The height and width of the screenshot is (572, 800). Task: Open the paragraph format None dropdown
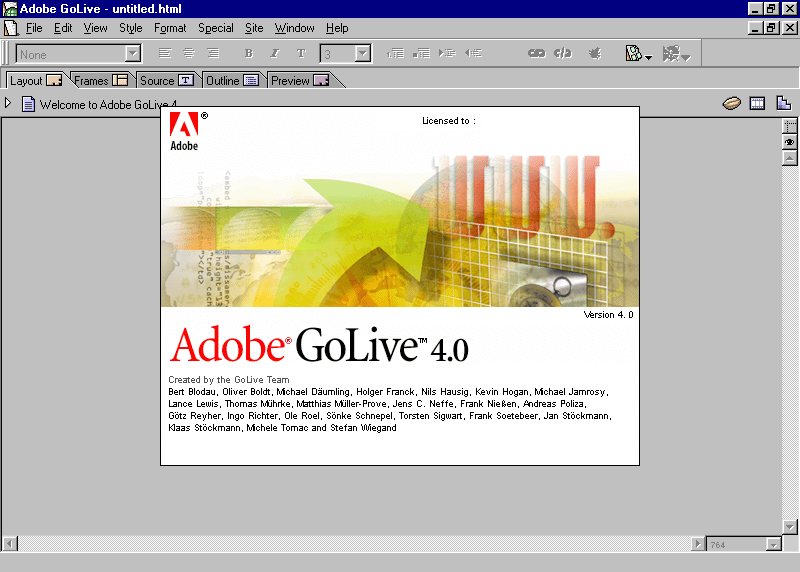(133, 53)
